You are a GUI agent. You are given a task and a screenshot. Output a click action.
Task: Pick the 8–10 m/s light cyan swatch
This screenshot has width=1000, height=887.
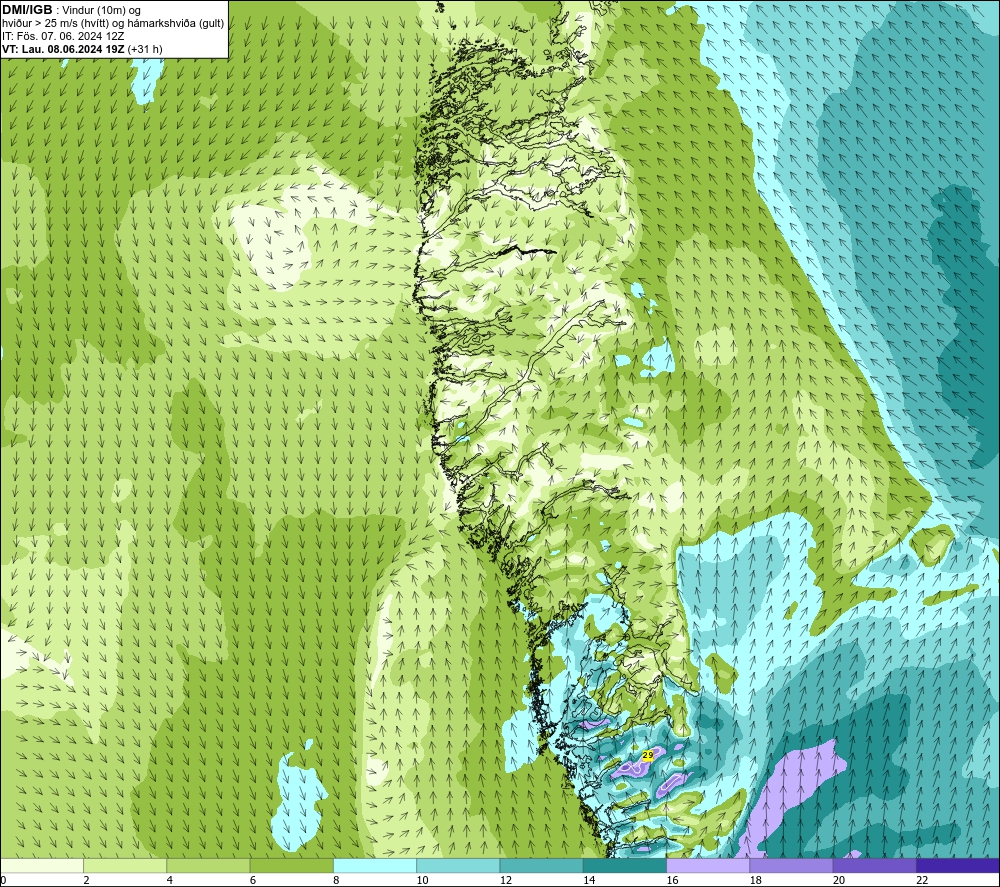[375, 865]
